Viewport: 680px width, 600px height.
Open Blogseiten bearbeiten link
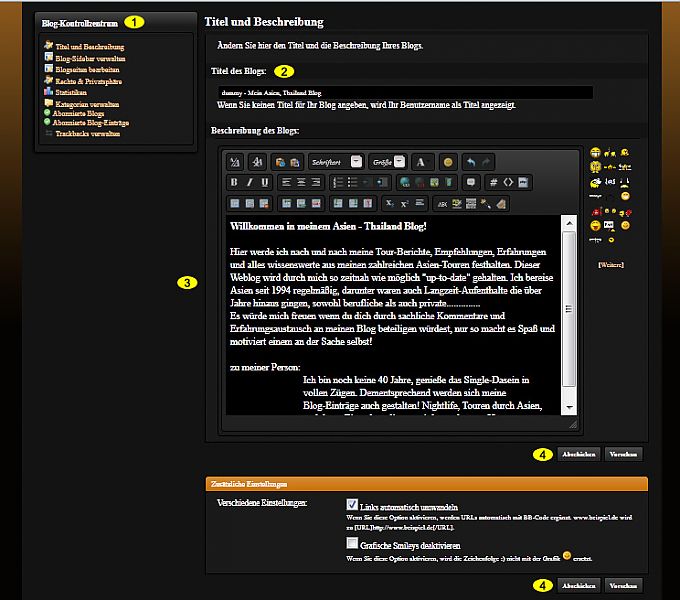pyautogui.click(x=87, y=69)
